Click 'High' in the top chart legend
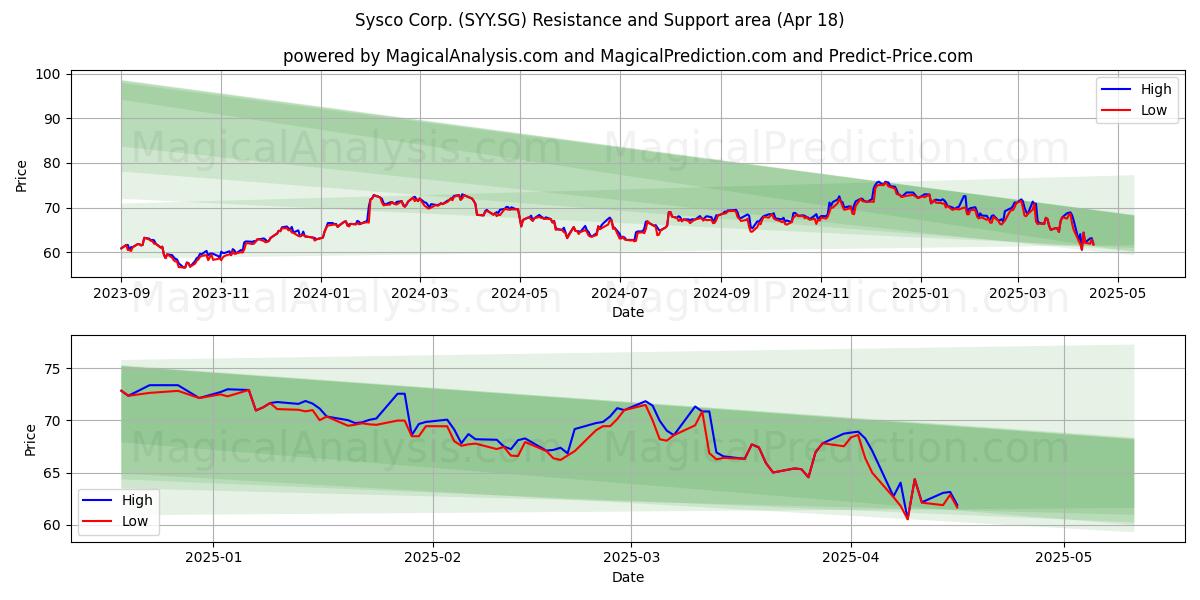Image resolution: width=1200 pixels, height=600 pixels. [x=1156, y=89]
